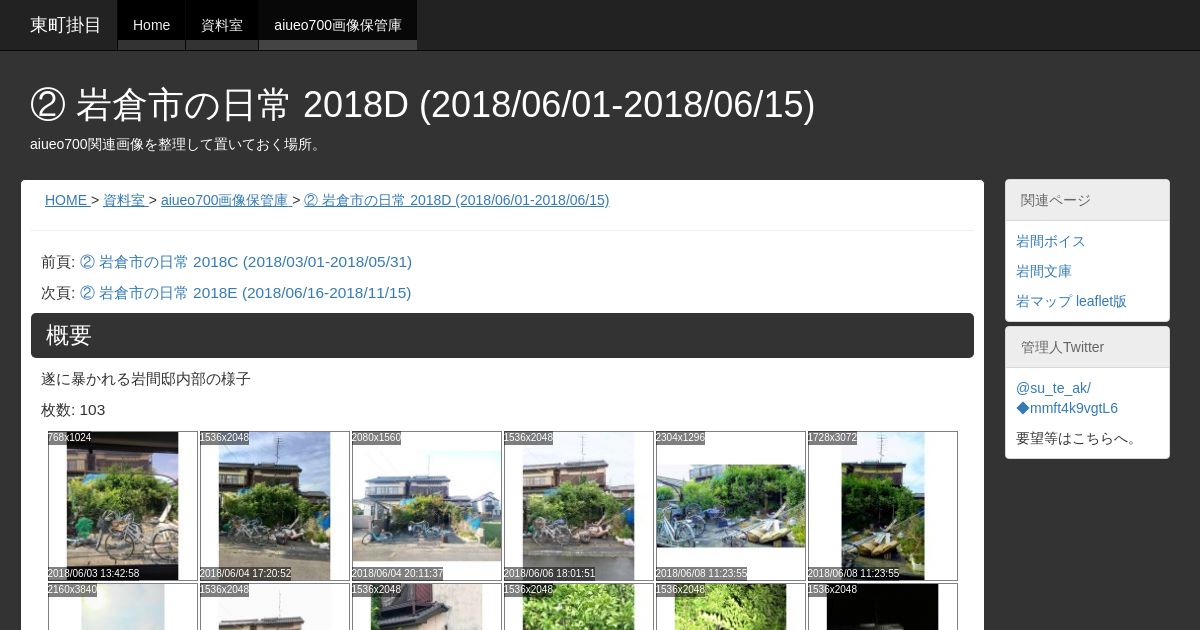This screenshot has width=1200, height=630.
Task: Click HOME in the breadcrumb
Action: click(66, 200)
